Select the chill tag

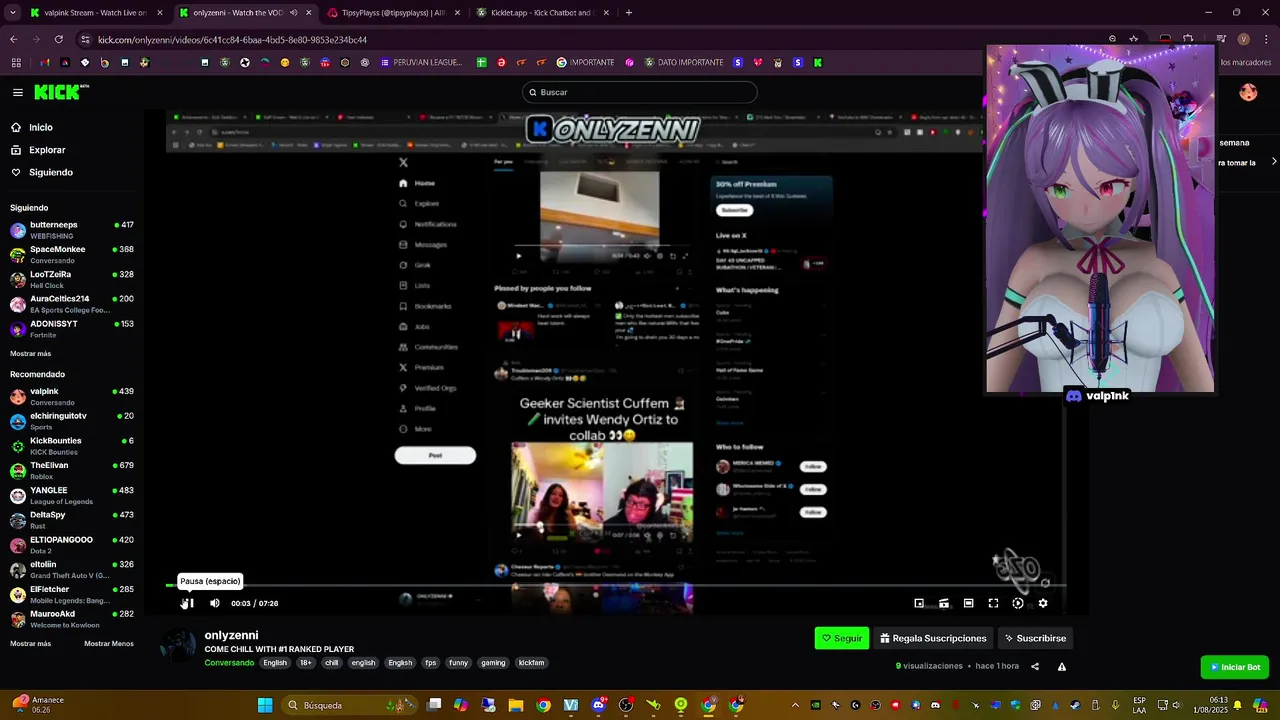coord(331,662)
